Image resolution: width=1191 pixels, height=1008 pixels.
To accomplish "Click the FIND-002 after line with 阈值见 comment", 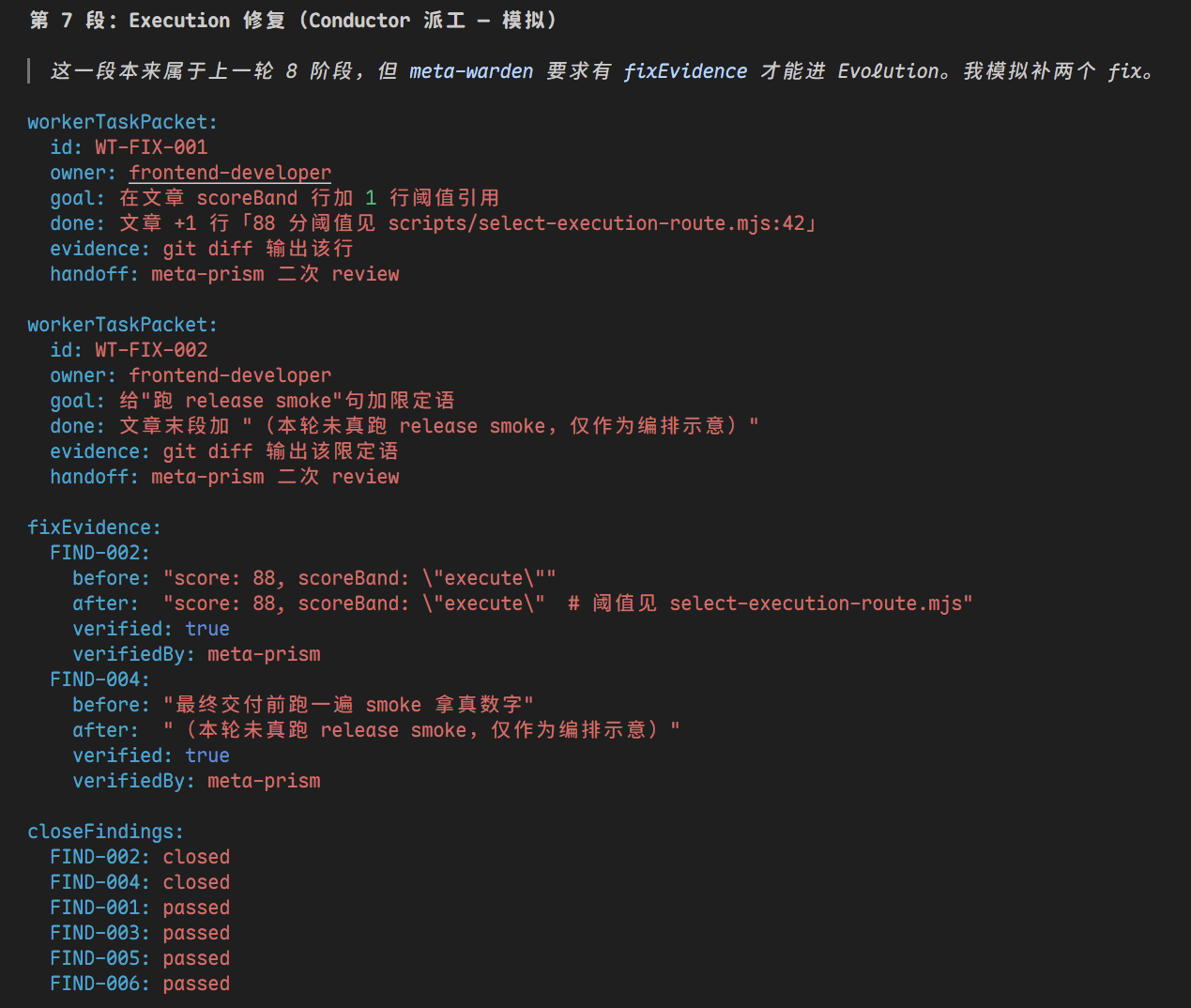I will [x=523, y=603].
